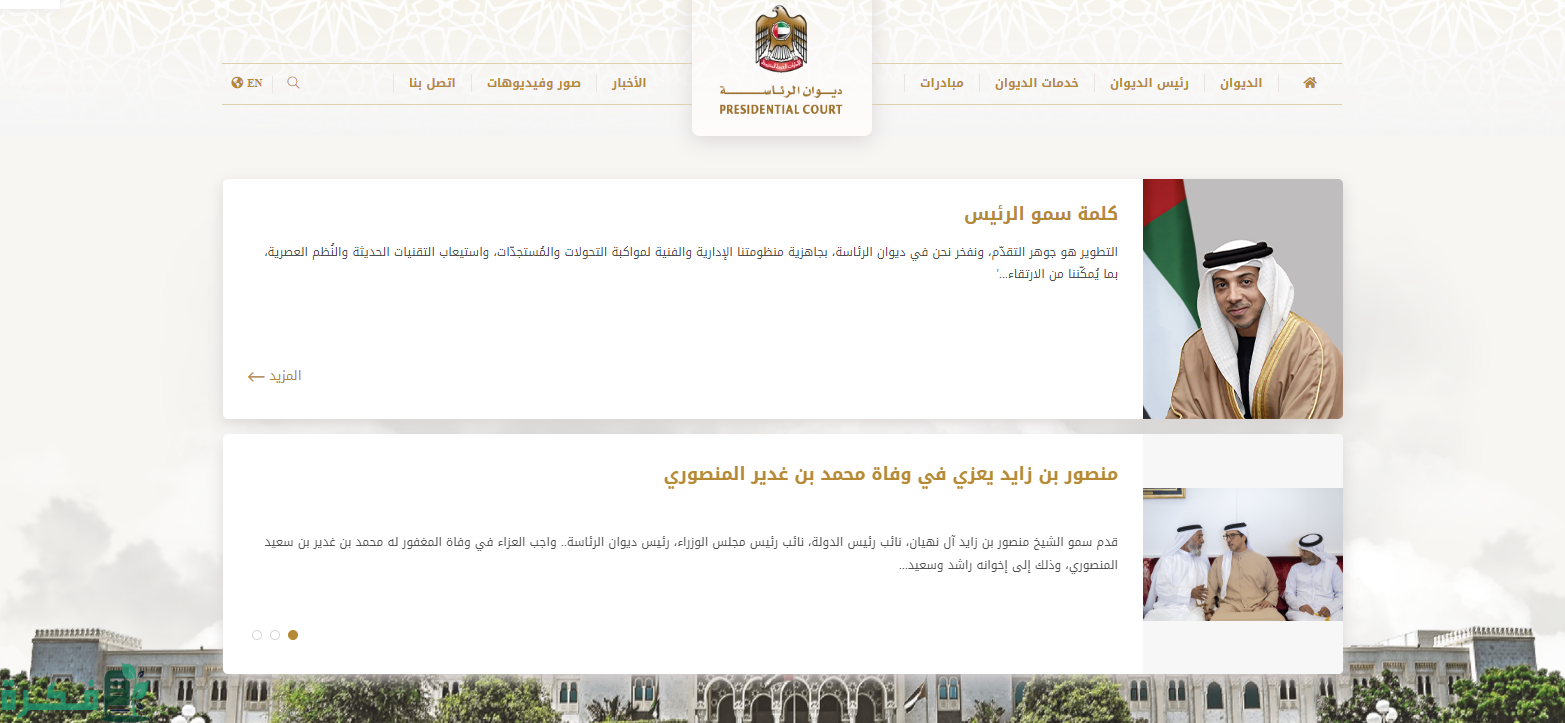Open the الديوان menu item
Viewport: 1565px width, 723px height.
click(x=1240, y=83)
